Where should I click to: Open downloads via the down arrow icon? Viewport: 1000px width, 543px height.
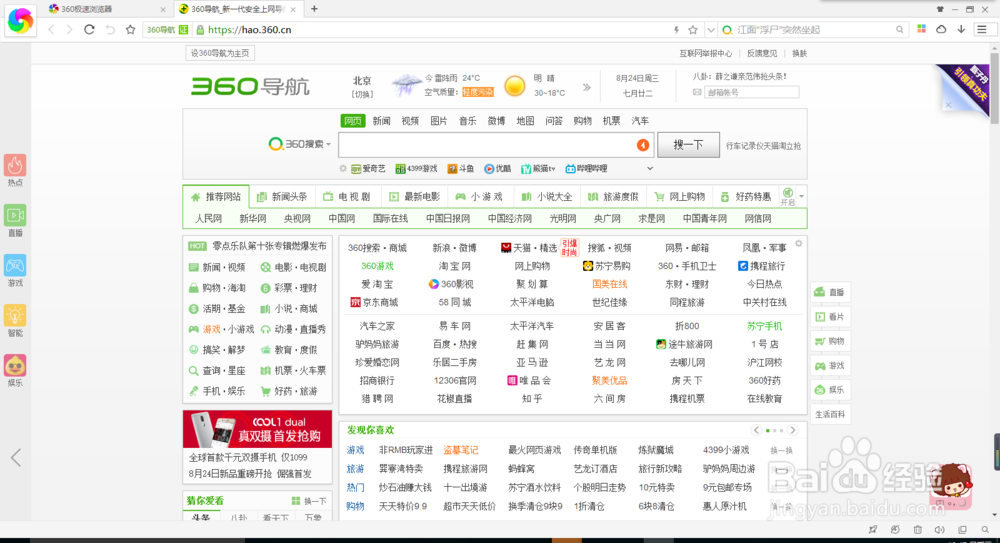click(x=961, y=29)
